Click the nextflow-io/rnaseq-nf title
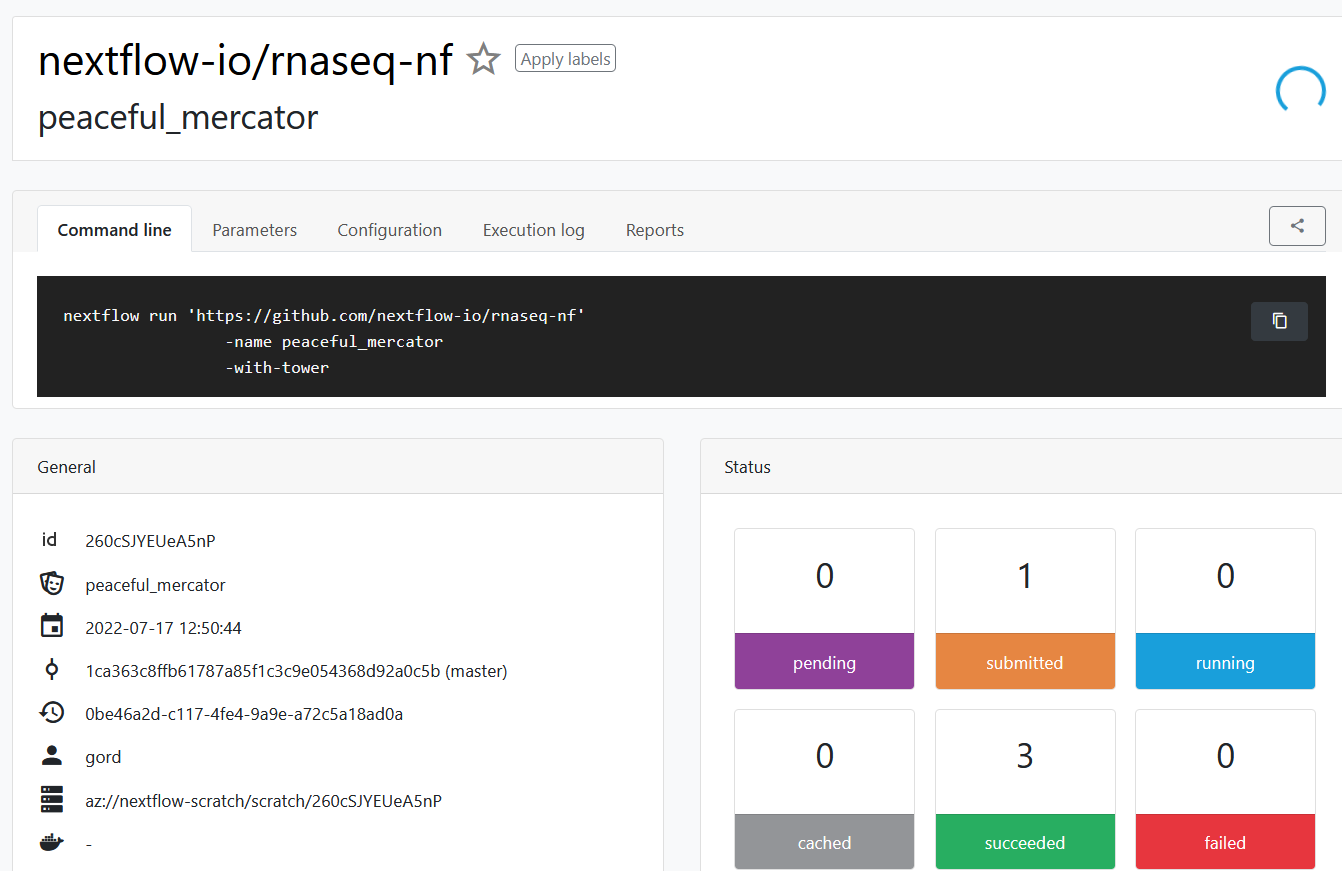1342x871 pixels. (245, 60)
